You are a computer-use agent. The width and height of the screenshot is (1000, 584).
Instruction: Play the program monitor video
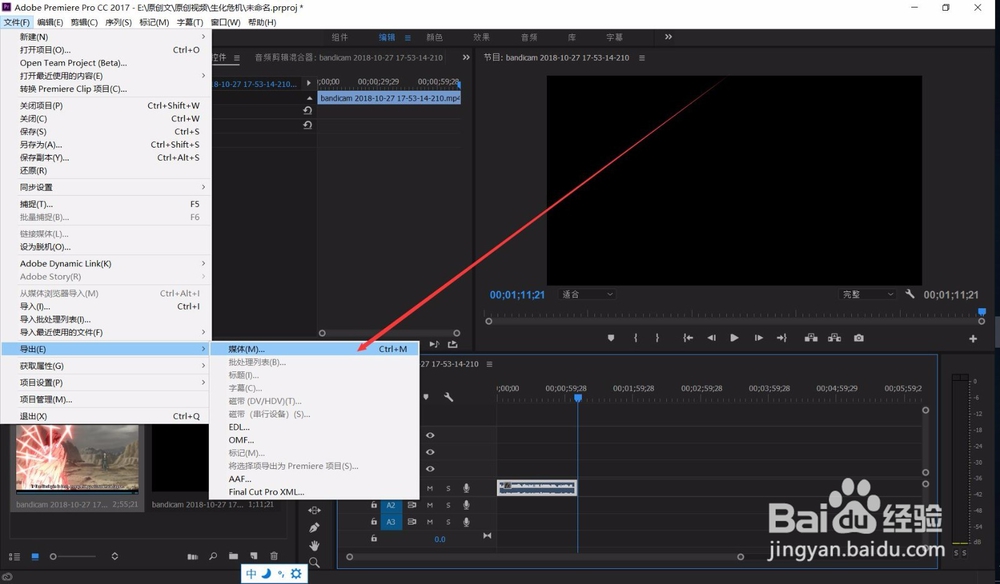734,338
